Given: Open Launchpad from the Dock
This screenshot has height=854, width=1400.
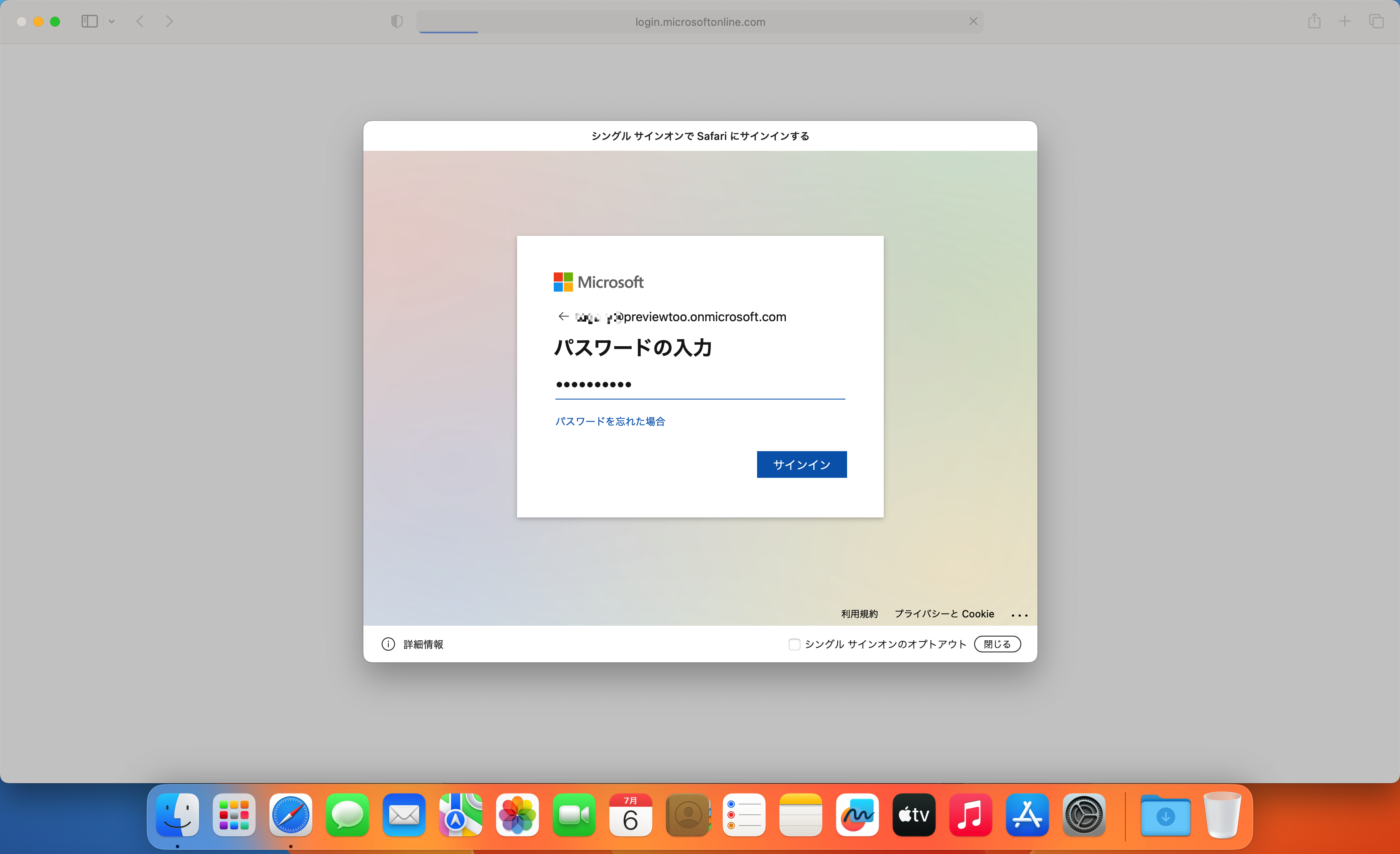Looking at the screenshot, I should [x=234, y=815].
